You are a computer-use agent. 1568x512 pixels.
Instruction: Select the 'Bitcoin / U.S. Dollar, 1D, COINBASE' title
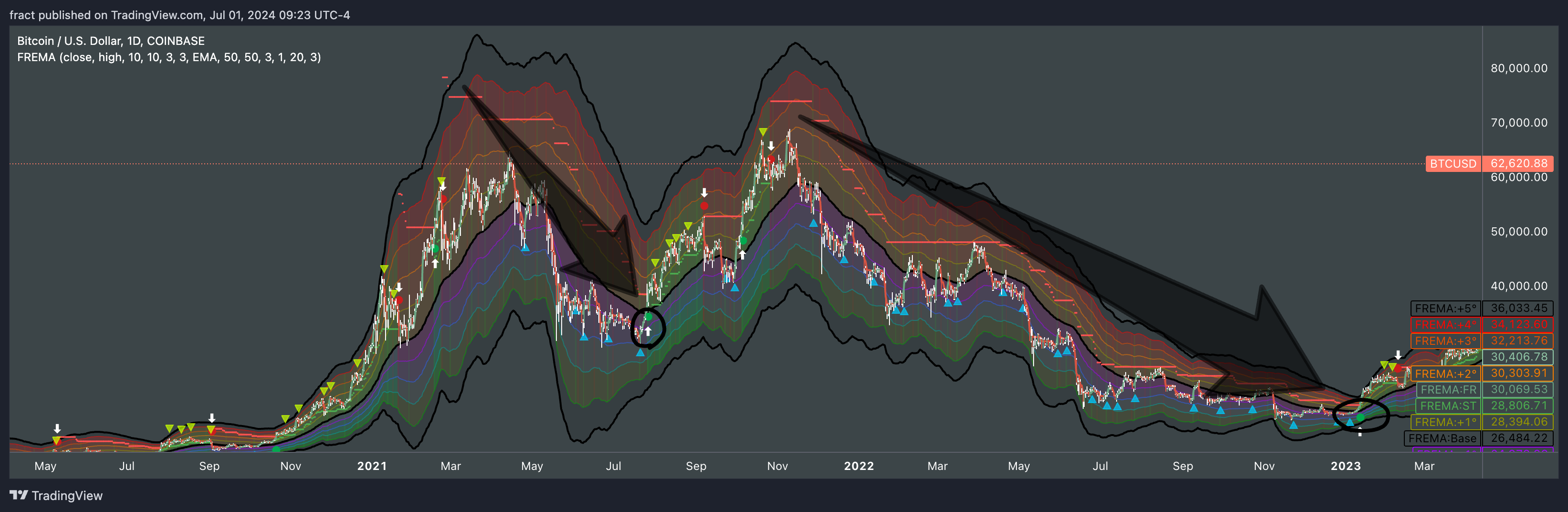(x=111, y=41)
